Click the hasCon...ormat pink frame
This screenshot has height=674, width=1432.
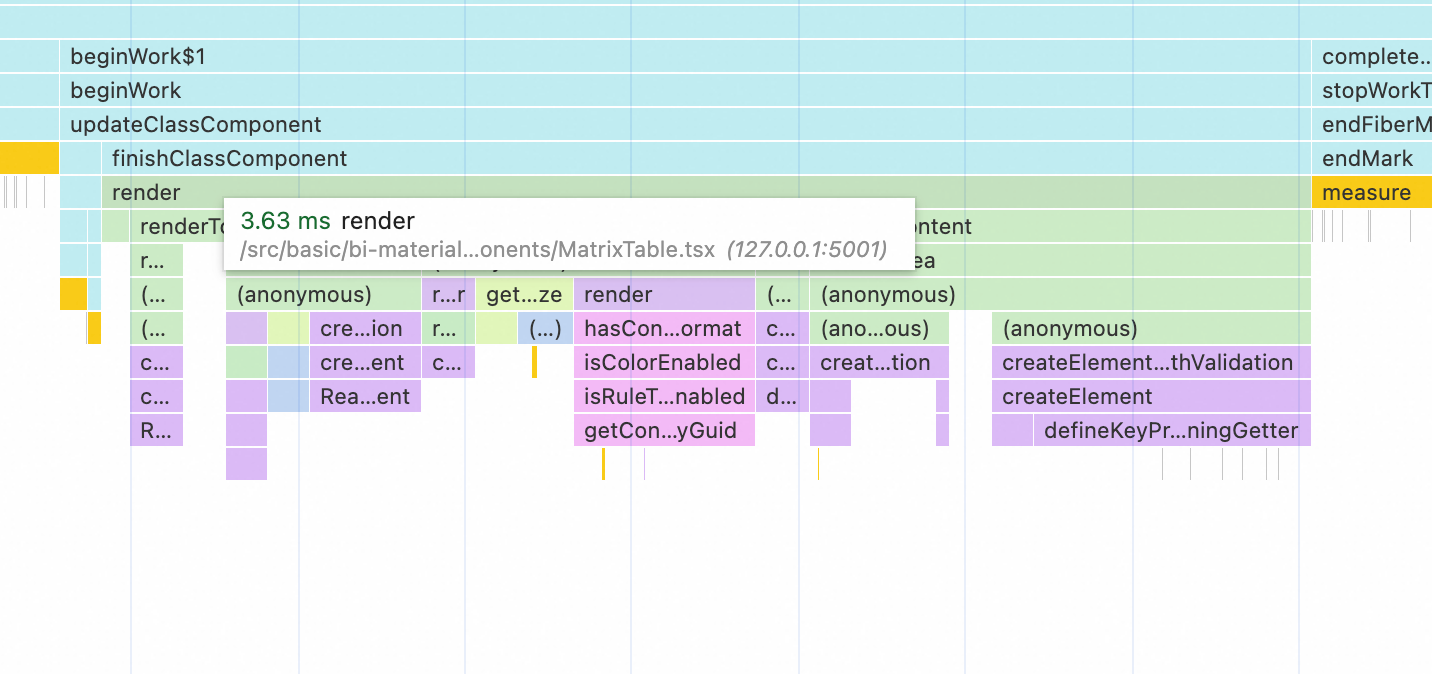pyautogui.click(x=664, y=329)
